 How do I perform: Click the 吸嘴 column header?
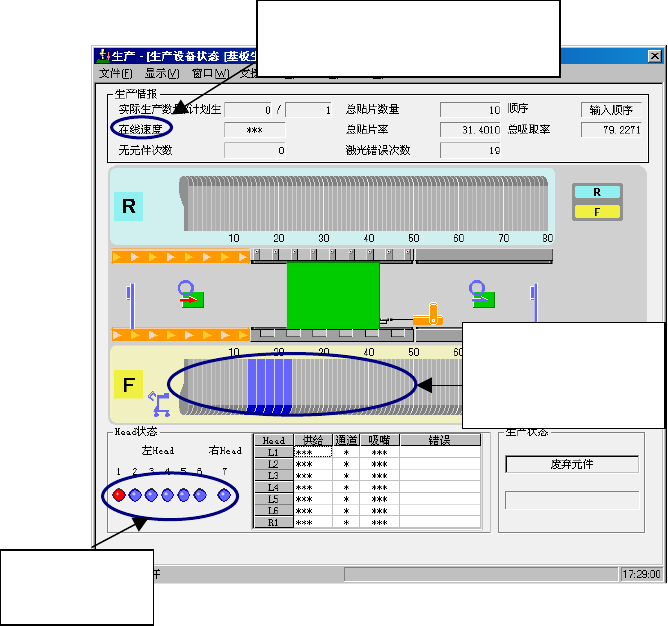(x=379, y=440)
